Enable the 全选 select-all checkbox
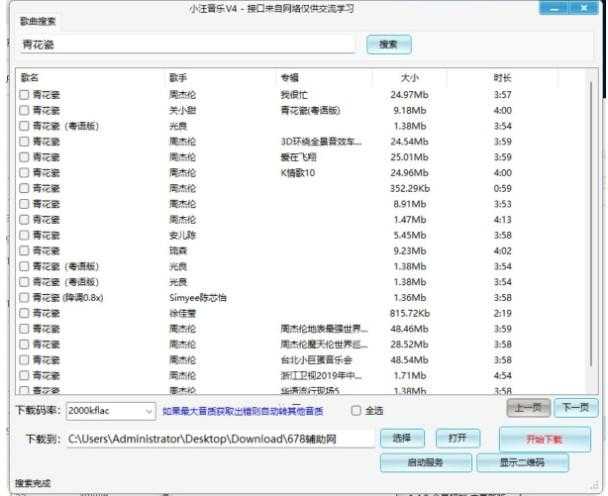Viewport: 608px width, 496px height. pyautogui.click(x=356, y=410)
